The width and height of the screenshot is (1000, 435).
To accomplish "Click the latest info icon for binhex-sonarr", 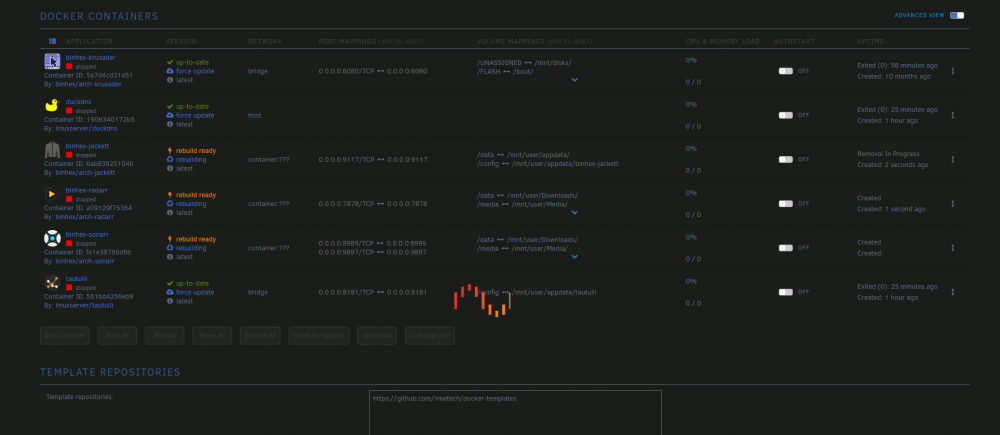I will [170, 257].
